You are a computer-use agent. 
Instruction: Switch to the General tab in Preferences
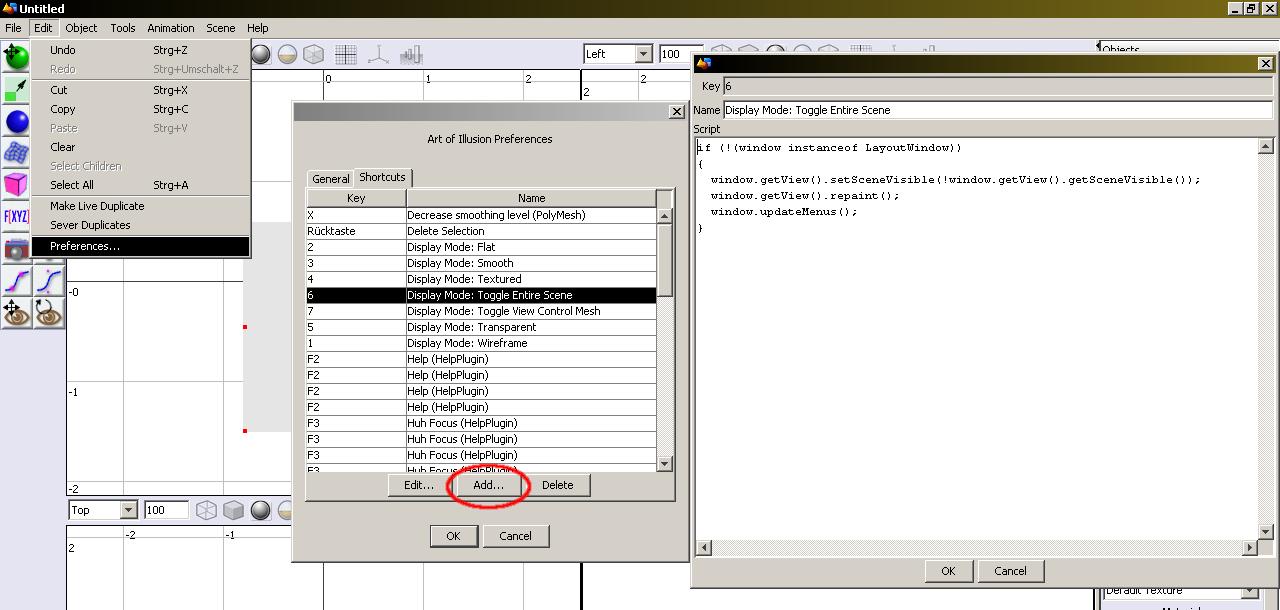tap(330, 179)
